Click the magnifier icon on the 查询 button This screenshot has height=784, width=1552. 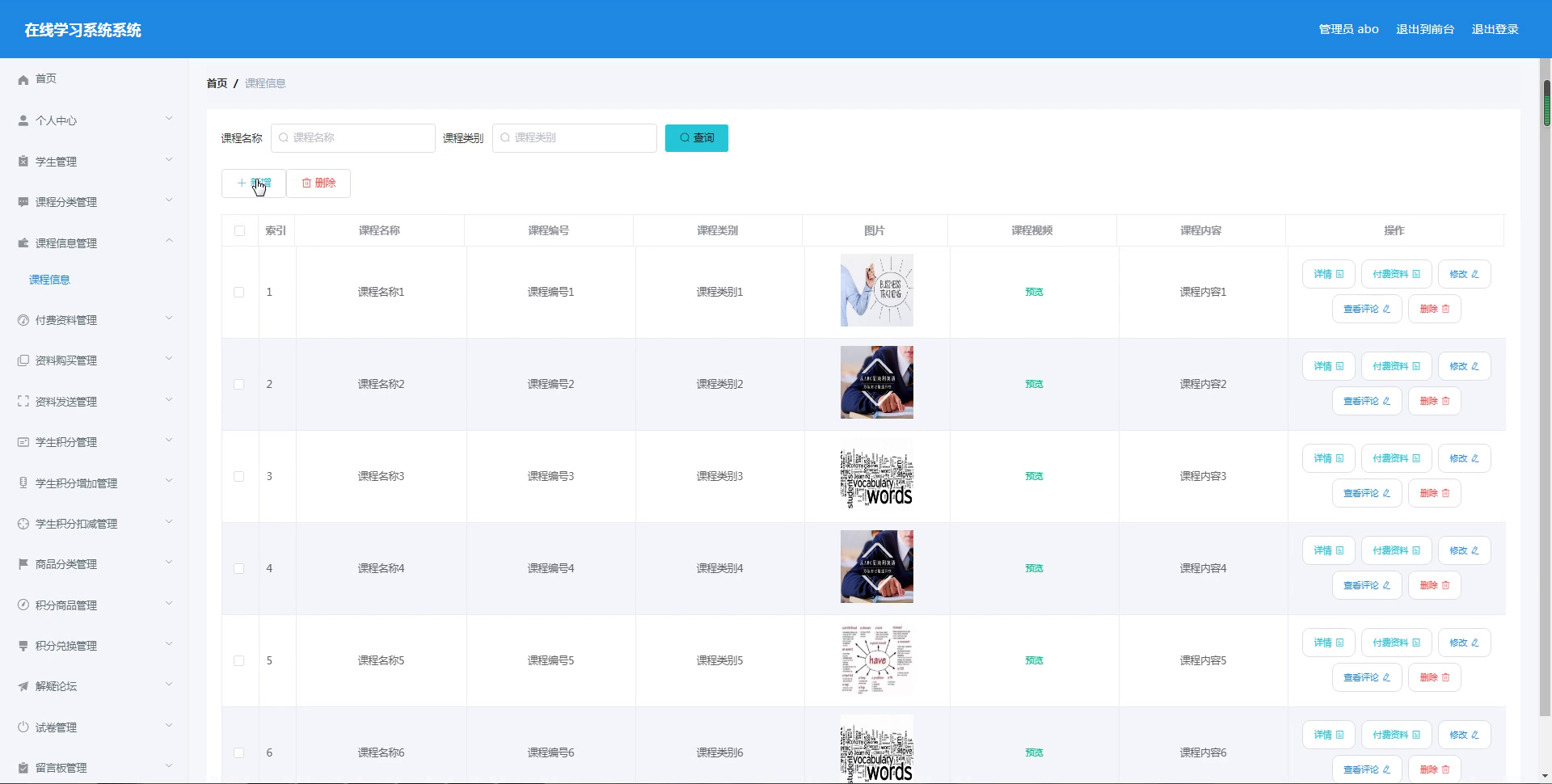pyautogui.click(x=685, y=138)
